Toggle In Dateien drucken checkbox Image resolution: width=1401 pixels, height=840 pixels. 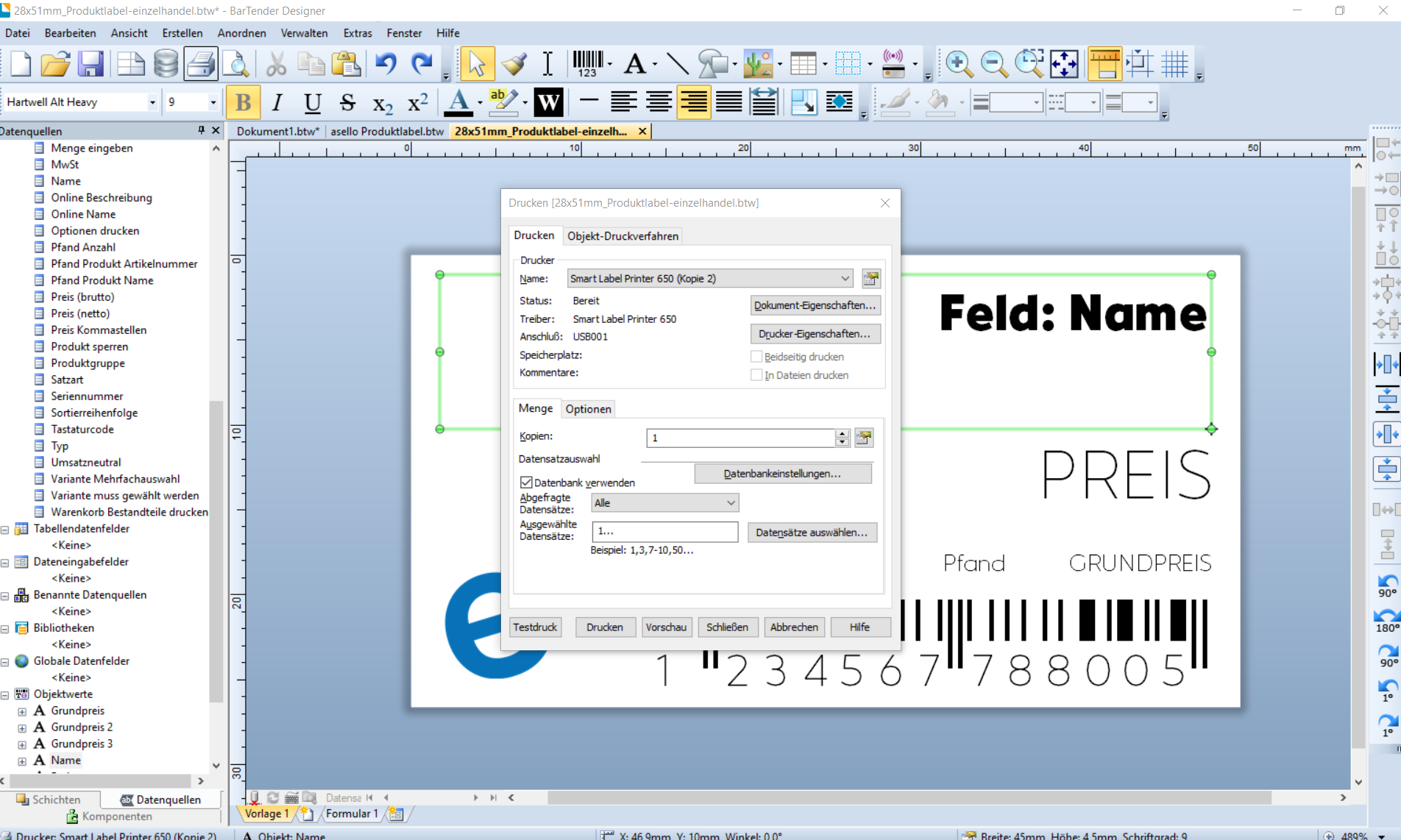pyautogui.click(x=756, y=375)
